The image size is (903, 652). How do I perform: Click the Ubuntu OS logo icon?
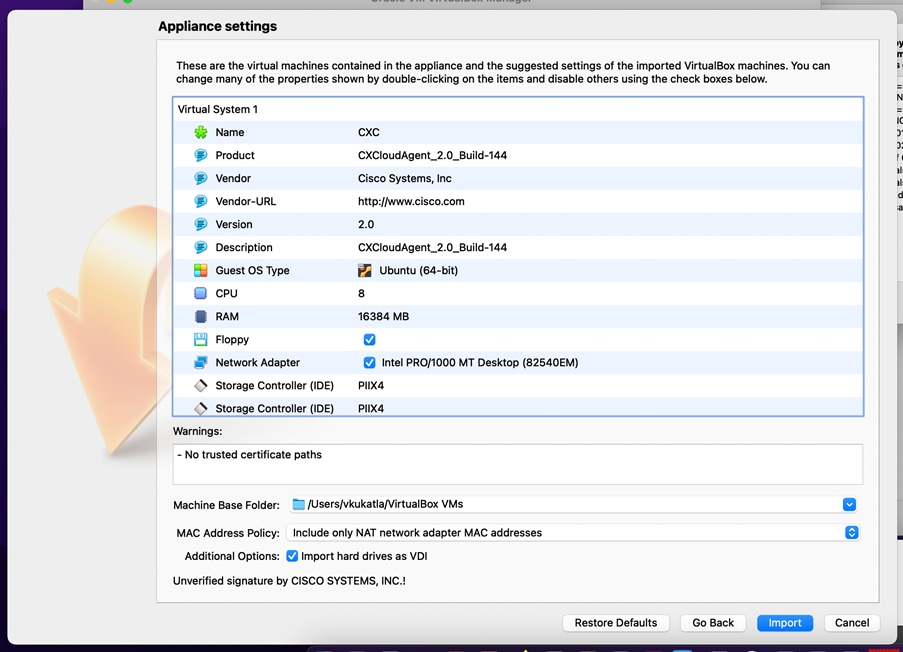(365, 271)
